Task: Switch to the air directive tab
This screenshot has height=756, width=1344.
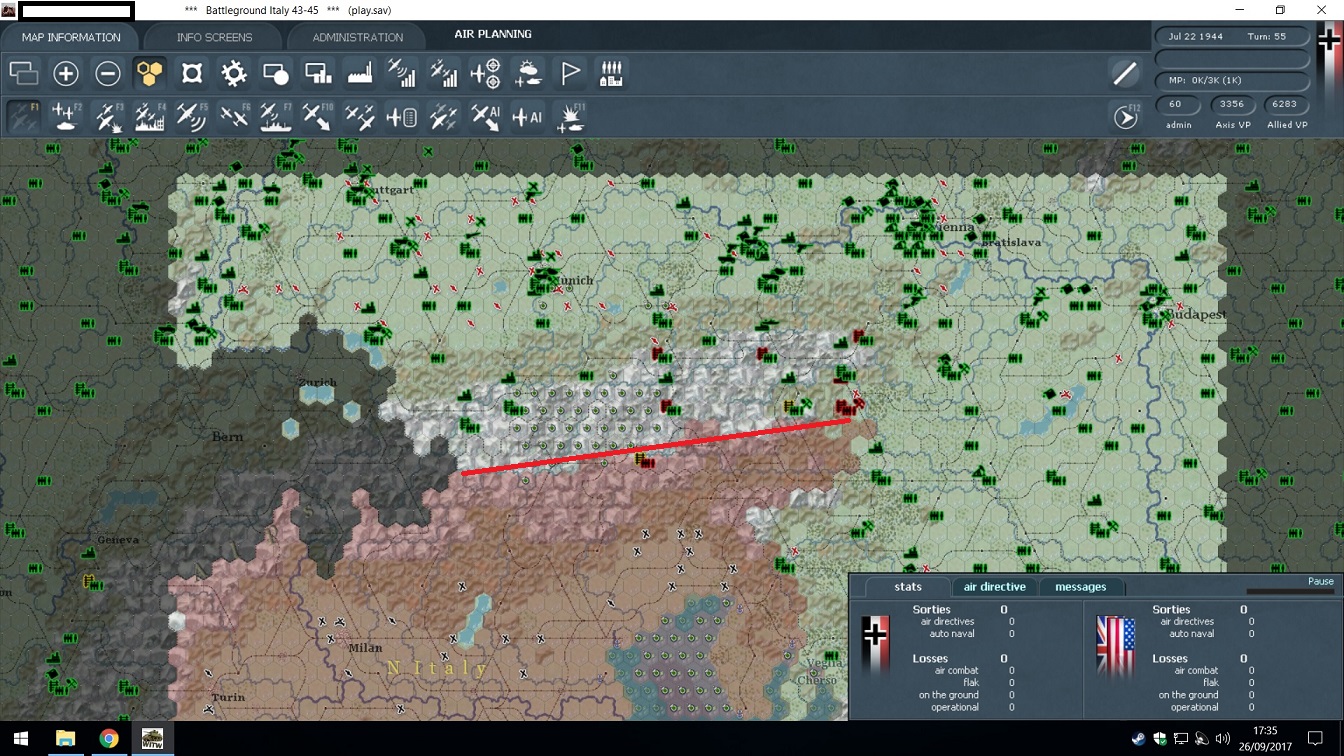Action: pyautogui.click(x=995, y=587)
